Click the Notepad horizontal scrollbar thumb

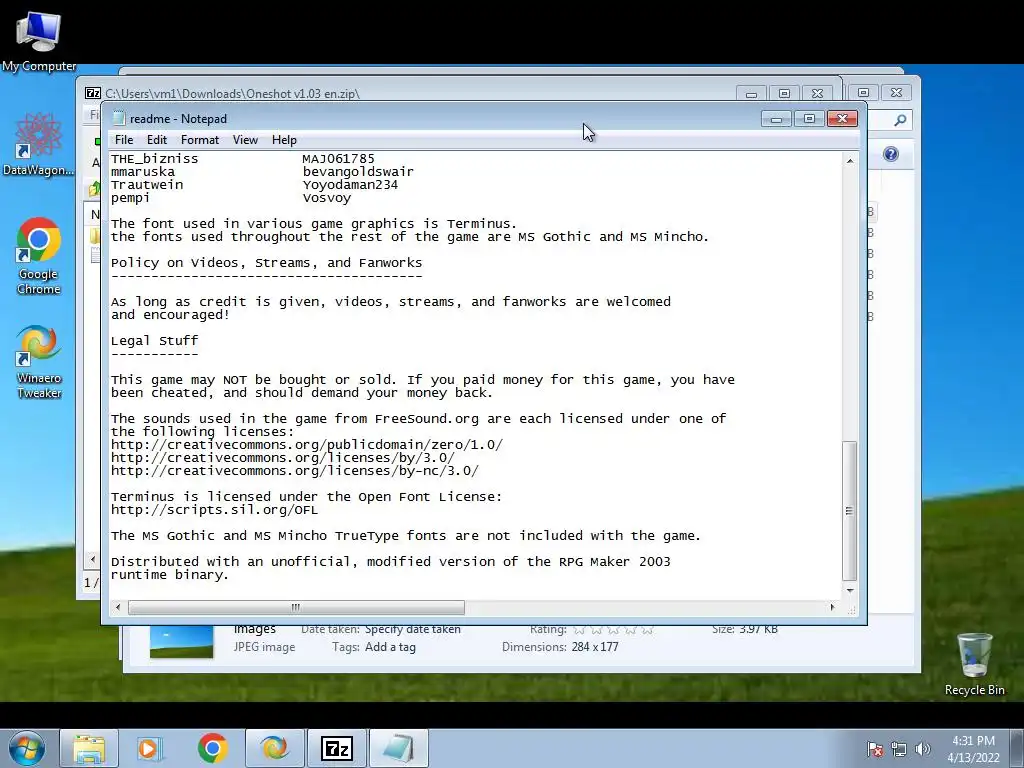[x=296, y=607]
